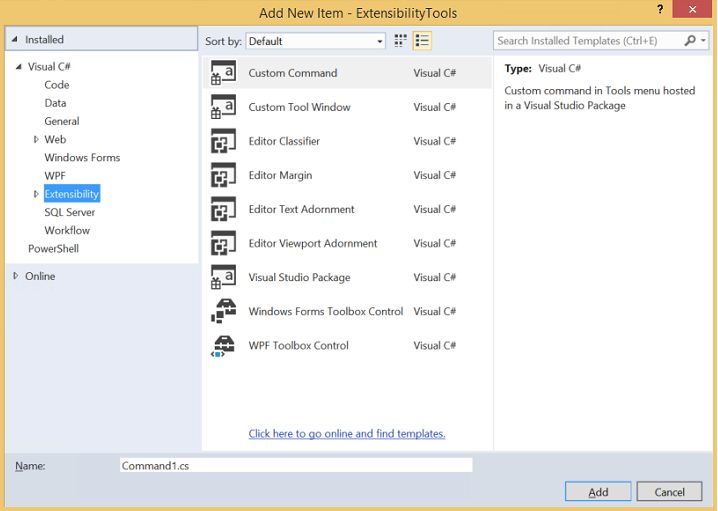This screenshot has width=718, height=511.
Task: Collapse the Installed section
Action: pos(15,39)
